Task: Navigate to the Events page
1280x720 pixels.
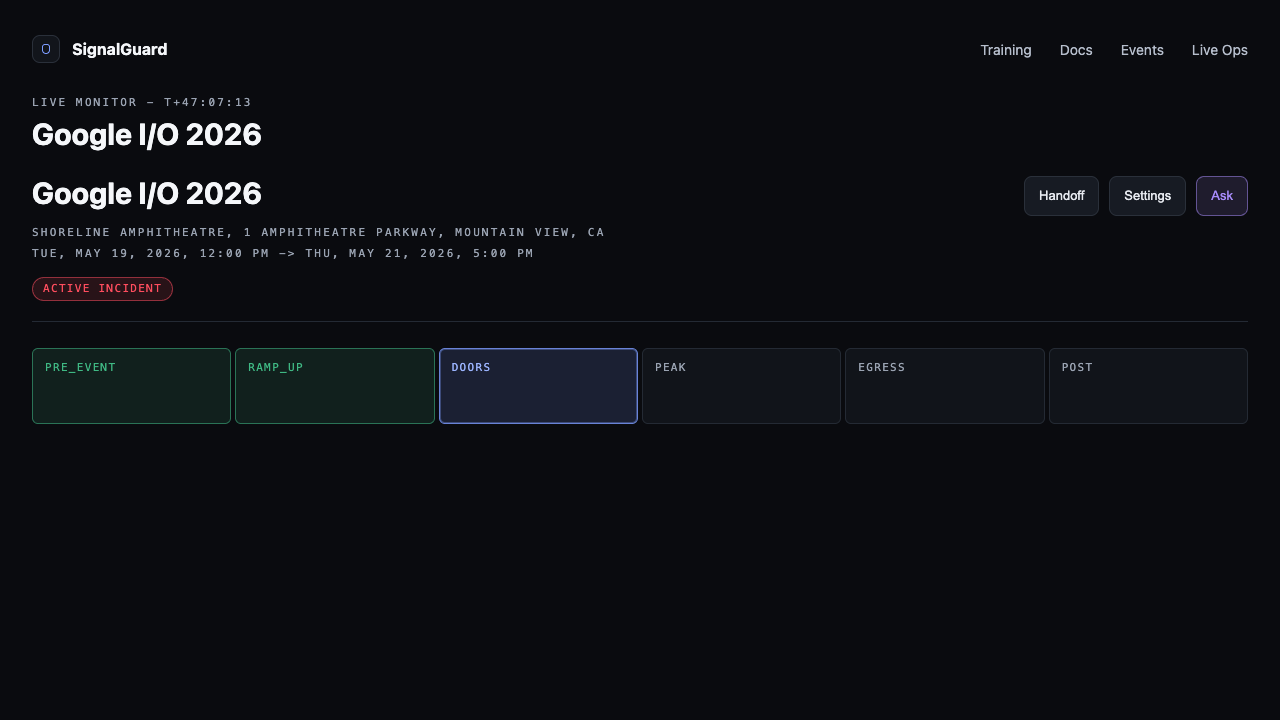Action: (x=1142, y=50)
